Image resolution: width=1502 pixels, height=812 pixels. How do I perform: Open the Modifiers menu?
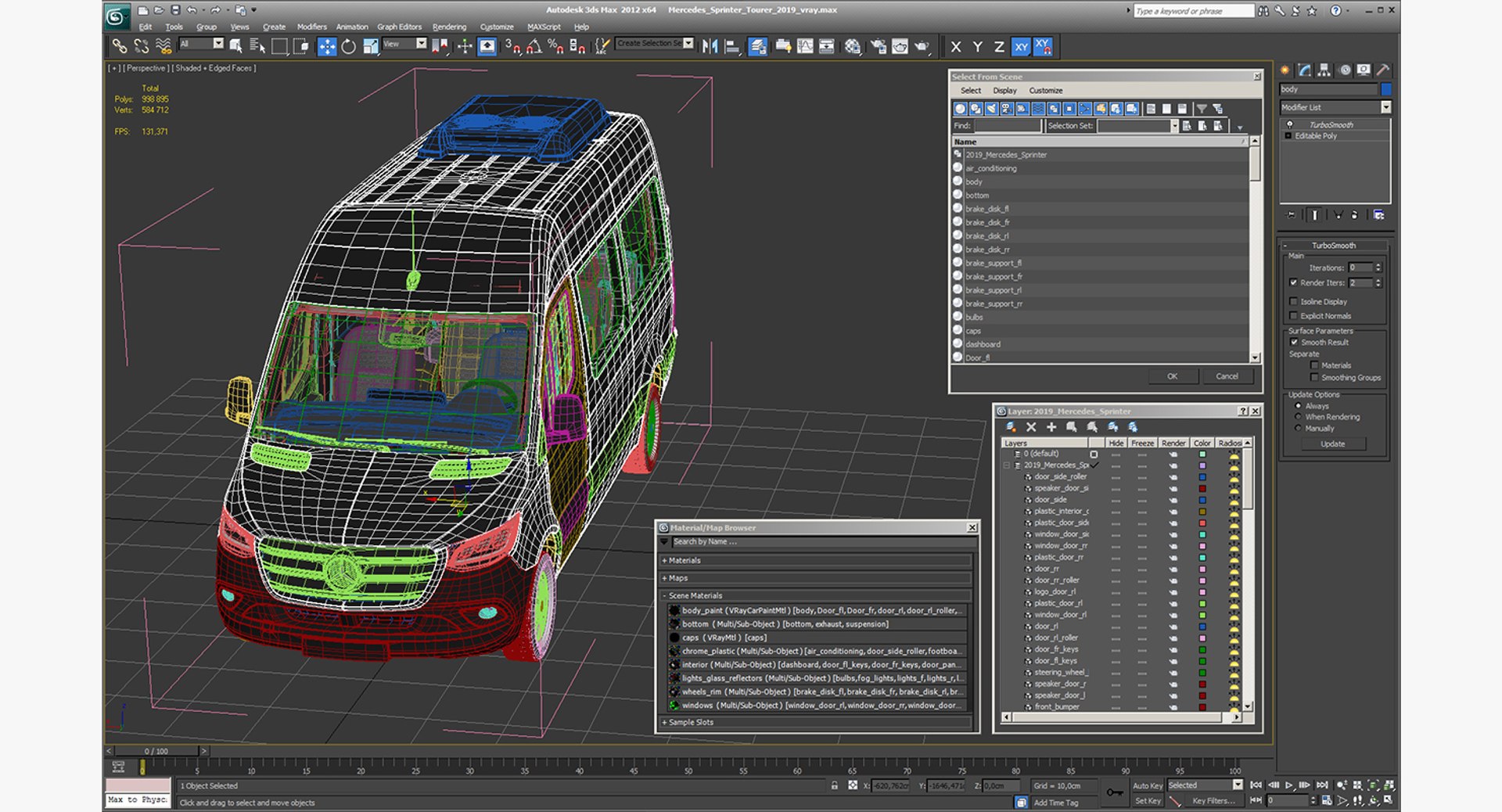tap(311, 27)
